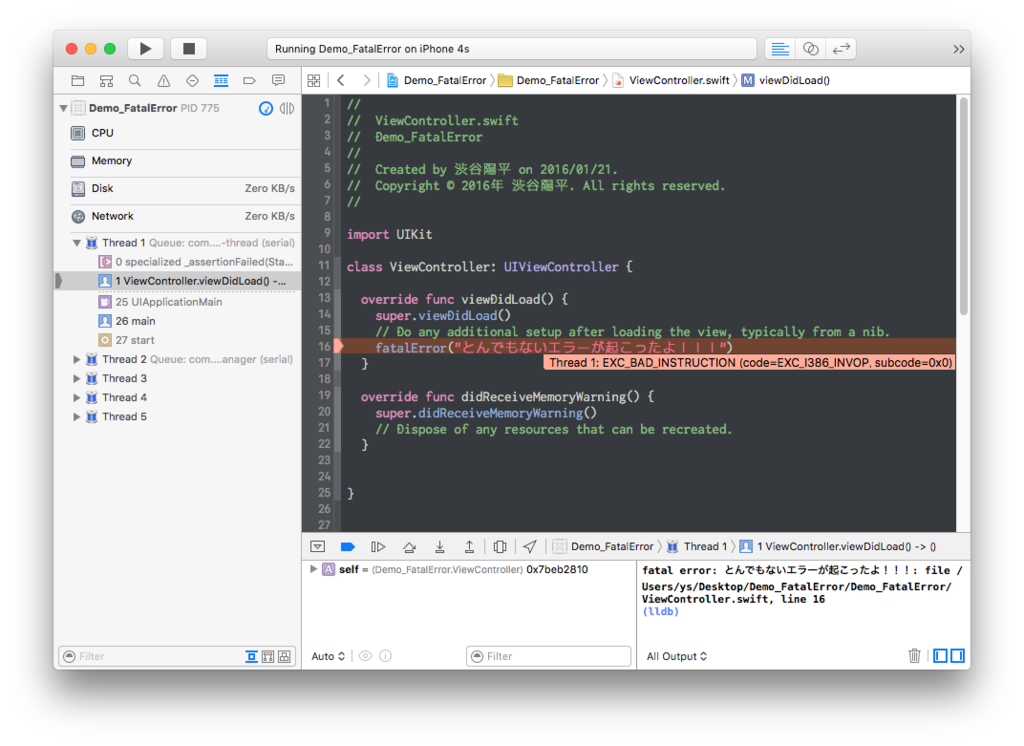This screenshot has width=1024, height=746.
Task: Show more toolbar items chevron
Action: click(x=958, y=49)
